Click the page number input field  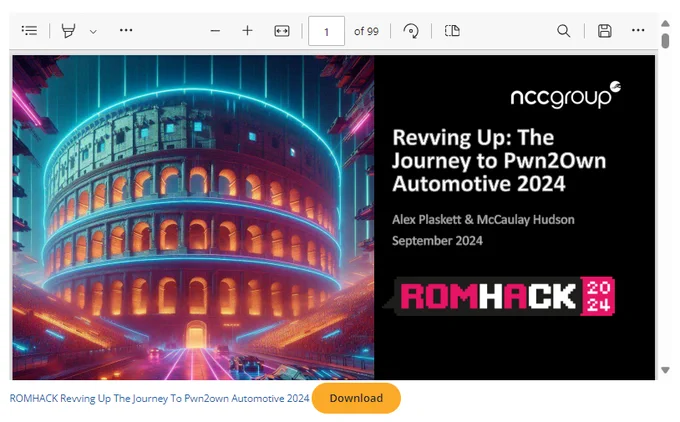pyautogui.click(x=326, y=31)
